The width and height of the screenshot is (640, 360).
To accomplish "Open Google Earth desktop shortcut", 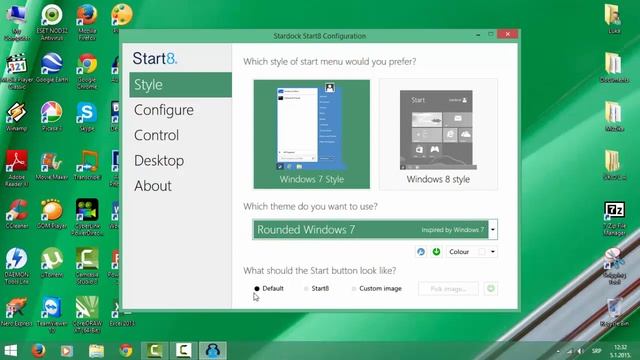I will (x=52, y=69).
